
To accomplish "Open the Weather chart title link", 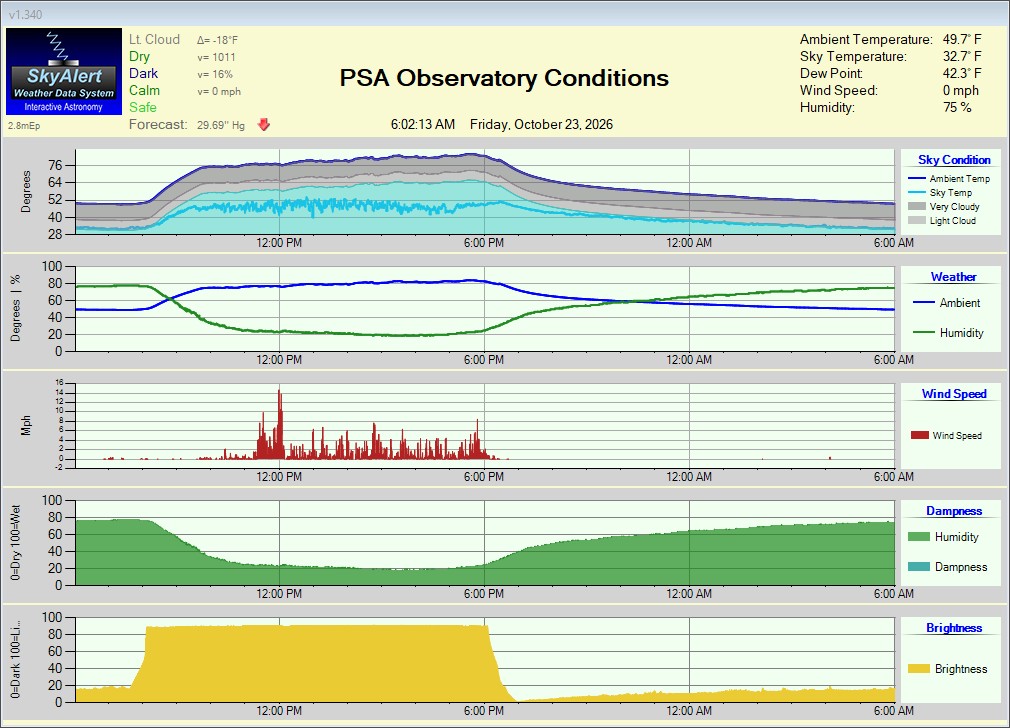I will [x=953, y=277].
